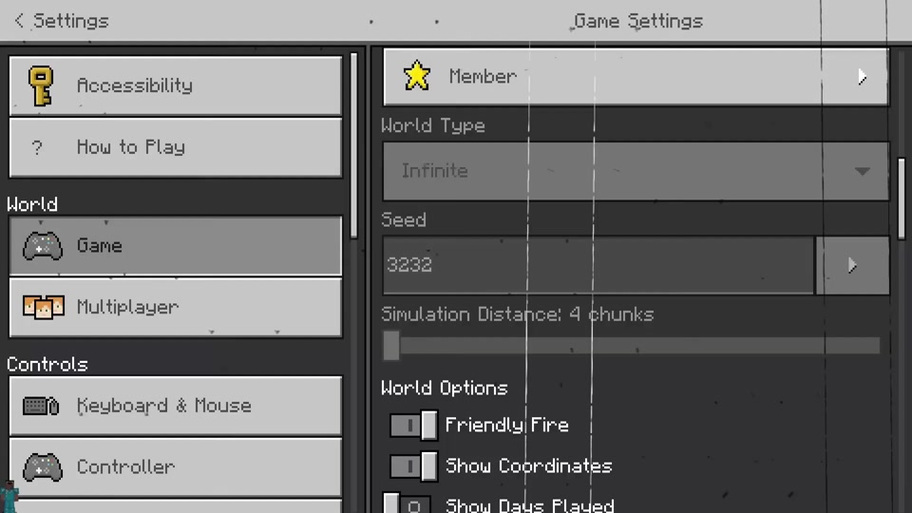Open the Accessibility settings section
This screenshot has width=912, height=513.
[x=176, y=86]
